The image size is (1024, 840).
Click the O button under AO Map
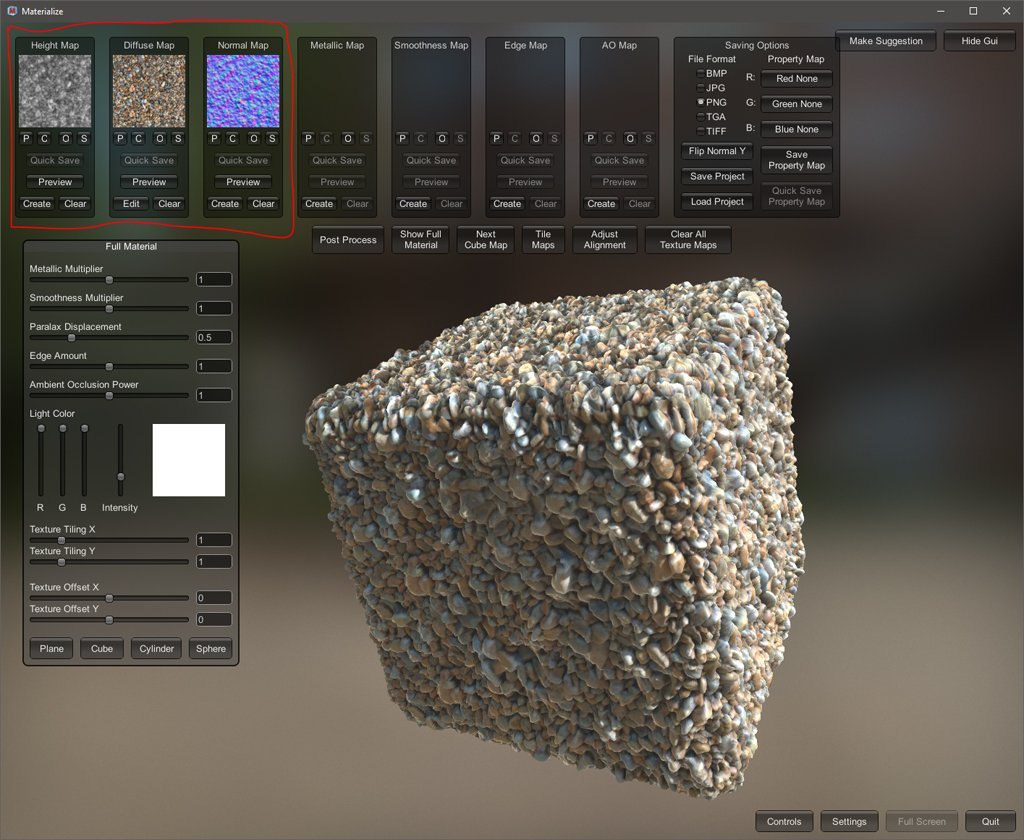coord(629,138)
